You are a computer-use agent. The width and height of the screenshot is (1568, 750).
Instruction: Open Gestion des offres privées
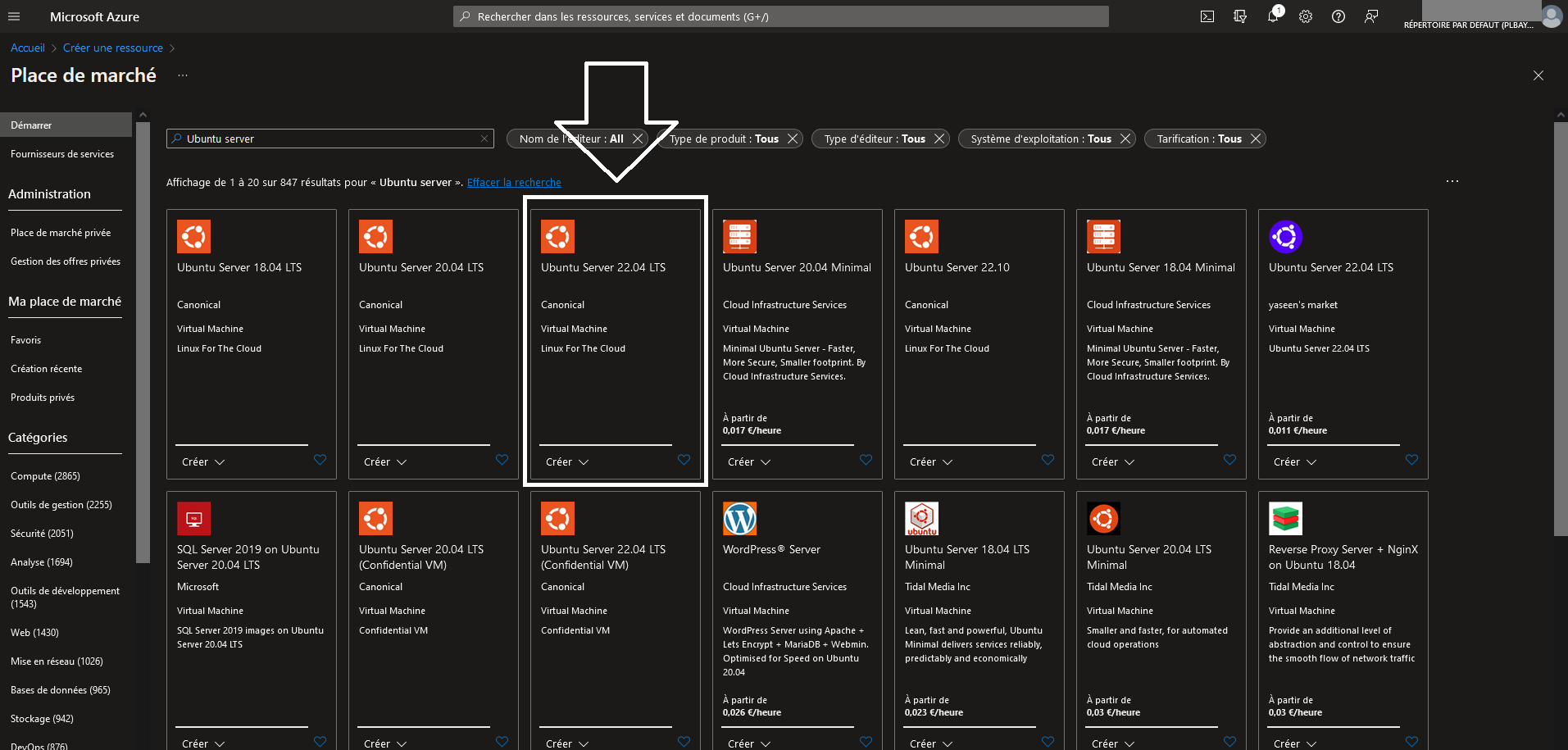(66, 261)
